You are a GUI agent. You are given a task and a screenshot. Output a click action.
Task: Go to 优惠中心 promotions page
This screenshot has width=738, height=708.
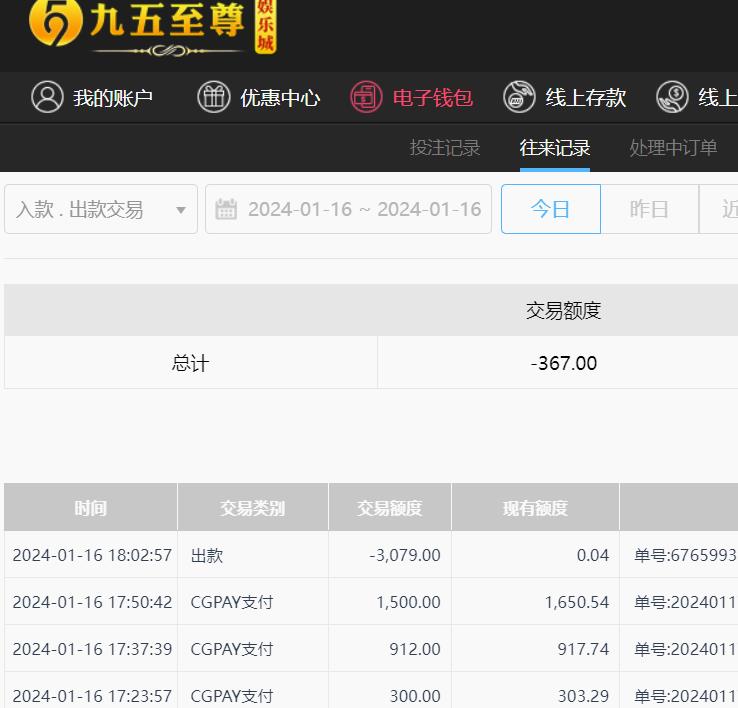pos(280,98)
